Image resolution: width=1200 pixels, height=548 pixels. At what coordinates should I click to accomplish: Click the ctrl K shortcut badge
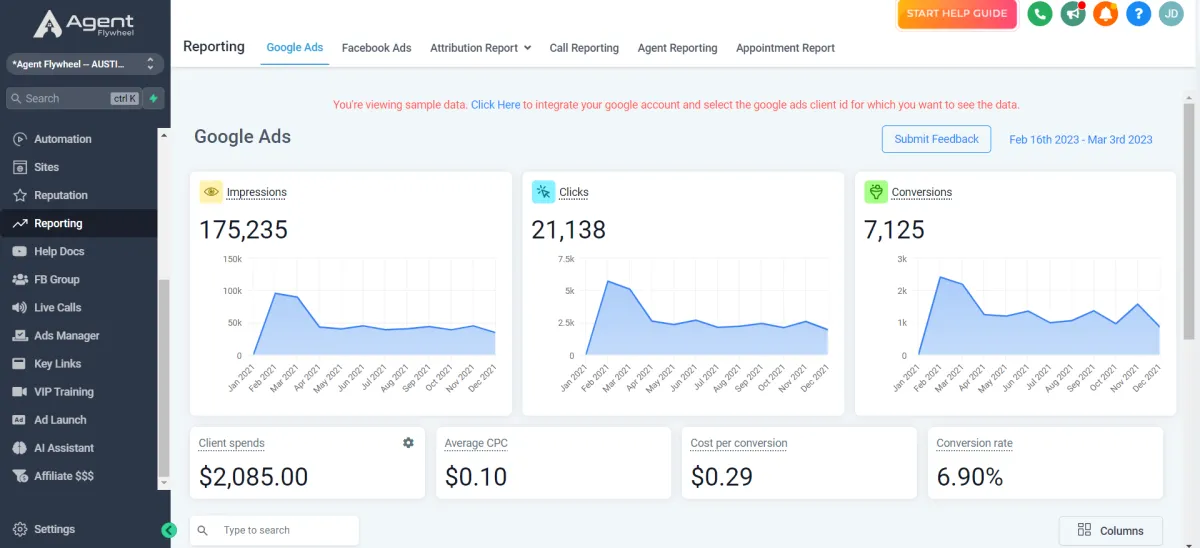point(125,98)
